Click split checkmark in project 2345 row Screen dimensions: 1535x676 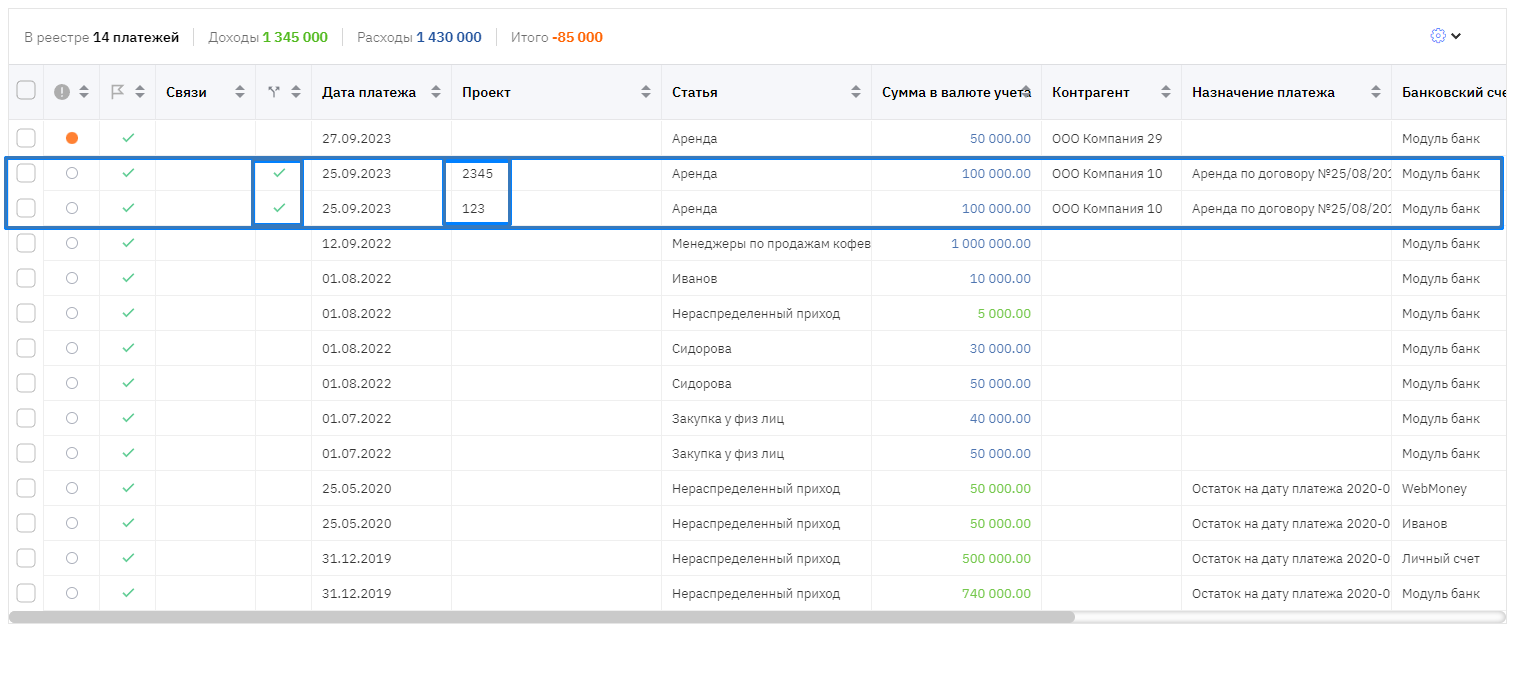pyautogui.click(x=279, y=173)
